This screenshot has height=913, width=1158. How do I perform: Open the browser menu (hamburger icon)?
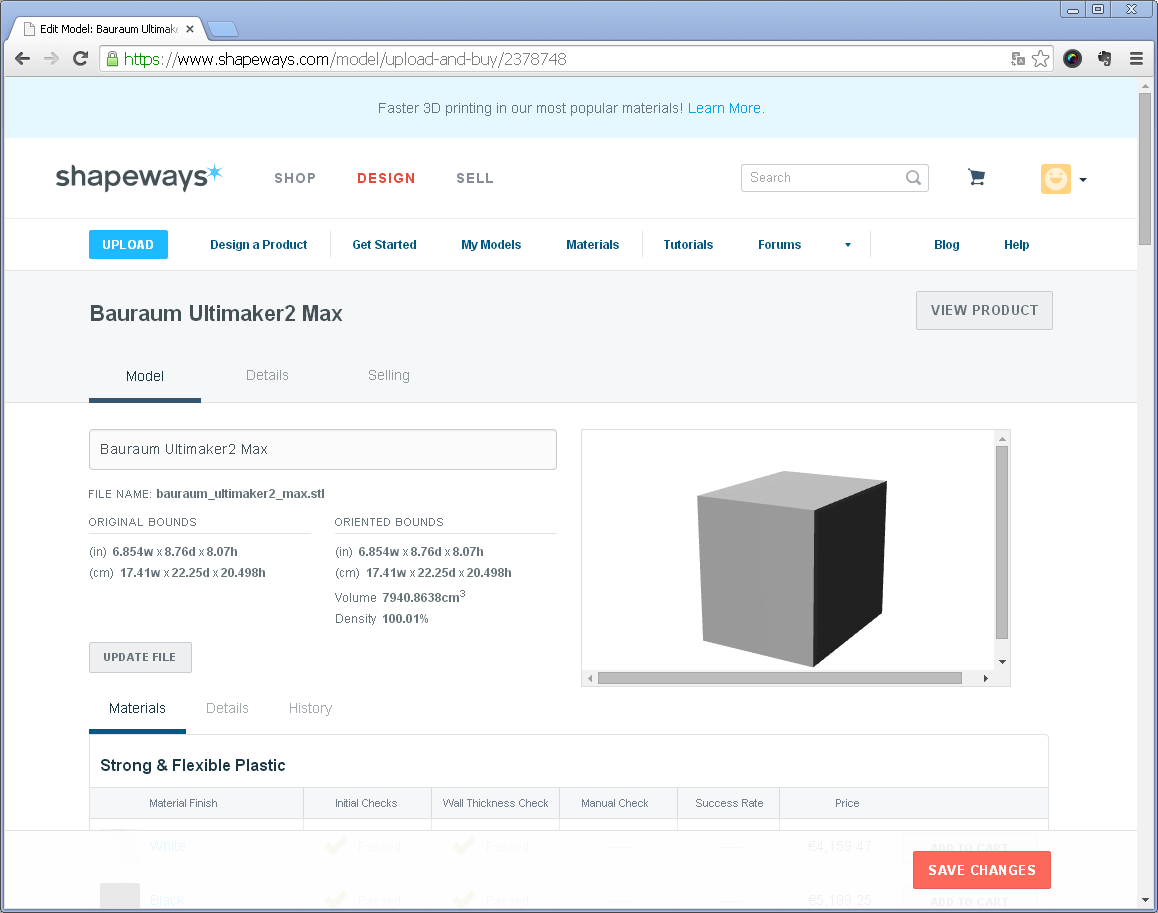[1136, 58]
